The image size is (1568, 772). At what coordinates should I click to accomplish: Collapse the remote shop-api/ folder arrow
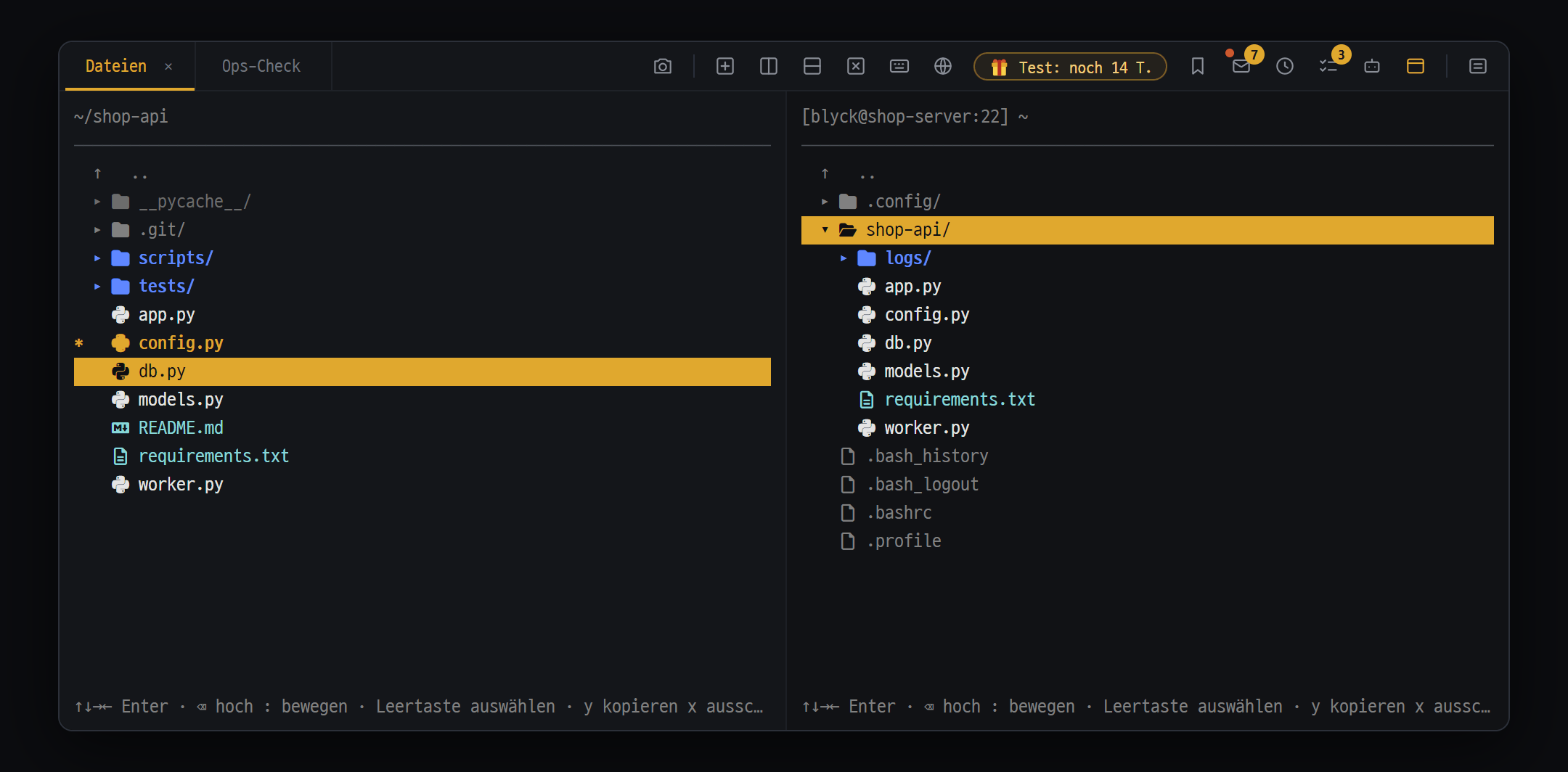[x=825, y=230]
